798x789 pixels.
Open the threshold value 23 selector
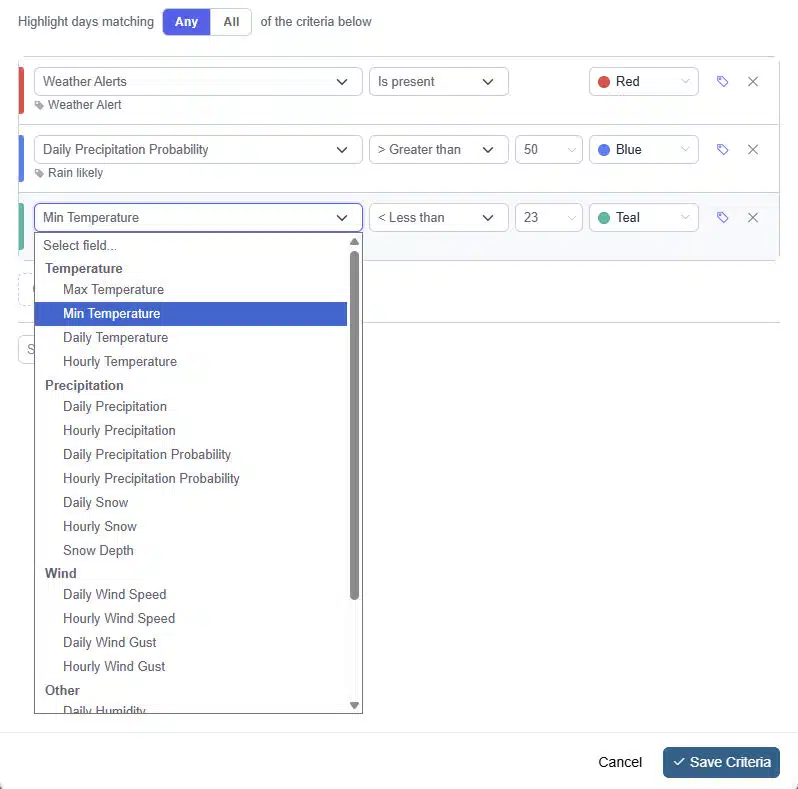(x=548, y=218)
